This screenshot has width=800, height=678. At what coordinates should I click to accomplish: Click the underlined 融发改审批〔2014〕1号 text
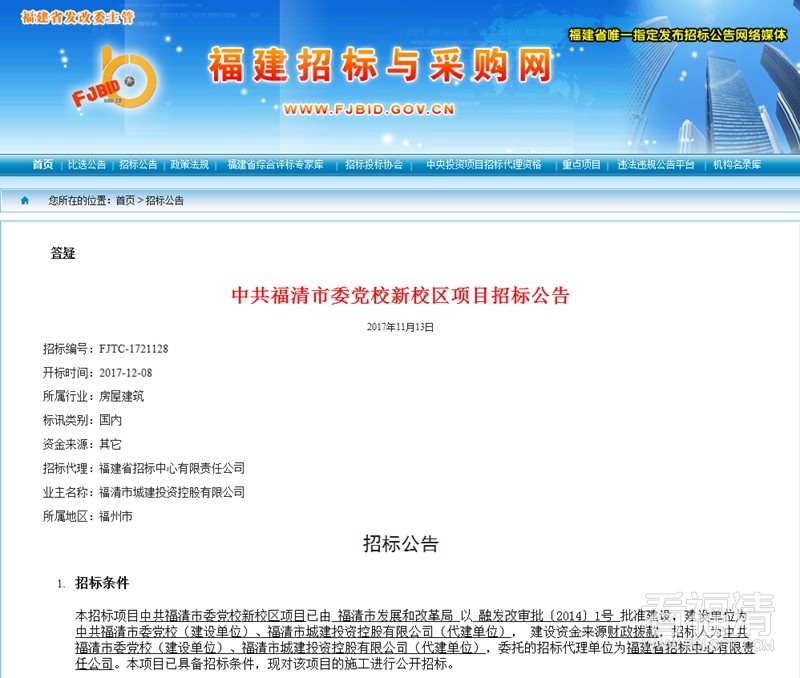point(545,616)
